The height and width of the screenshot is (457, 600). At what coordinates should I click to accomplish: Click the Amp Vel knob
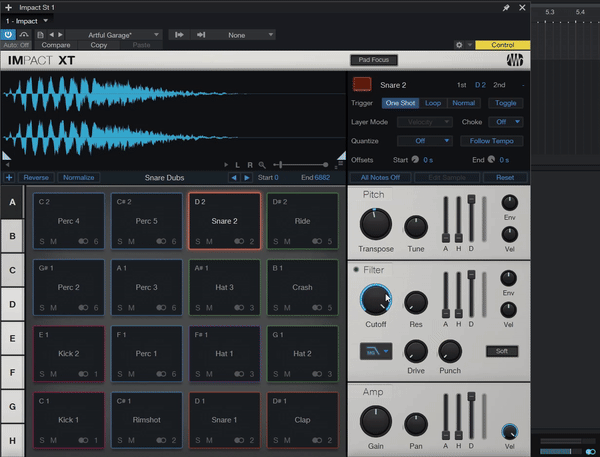click(509, 432)
